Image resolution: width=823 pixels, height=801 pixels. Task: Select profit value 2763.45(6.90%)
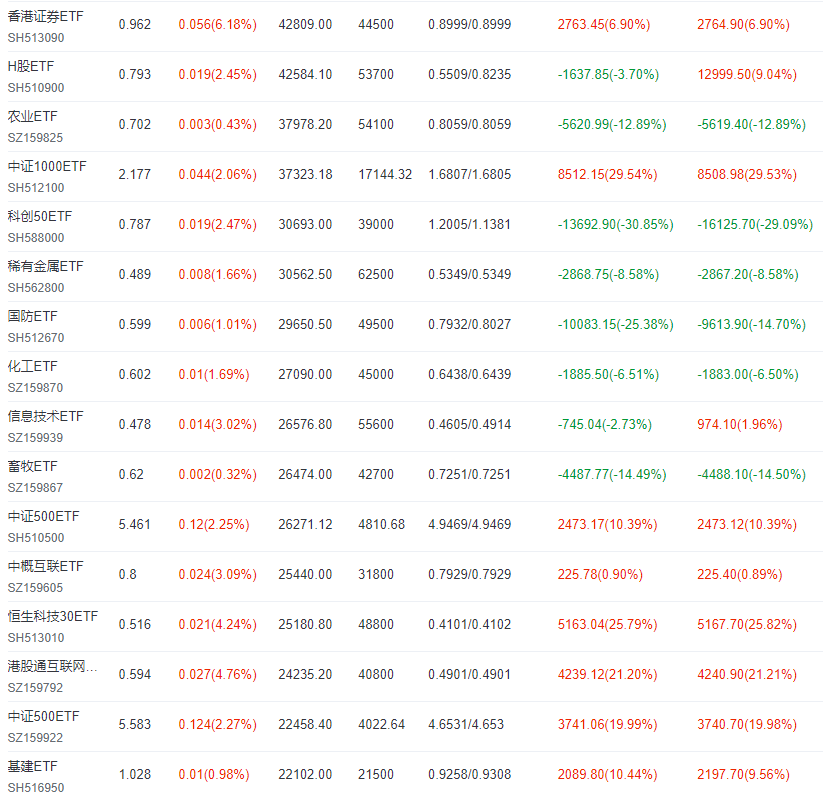[604, 25]
